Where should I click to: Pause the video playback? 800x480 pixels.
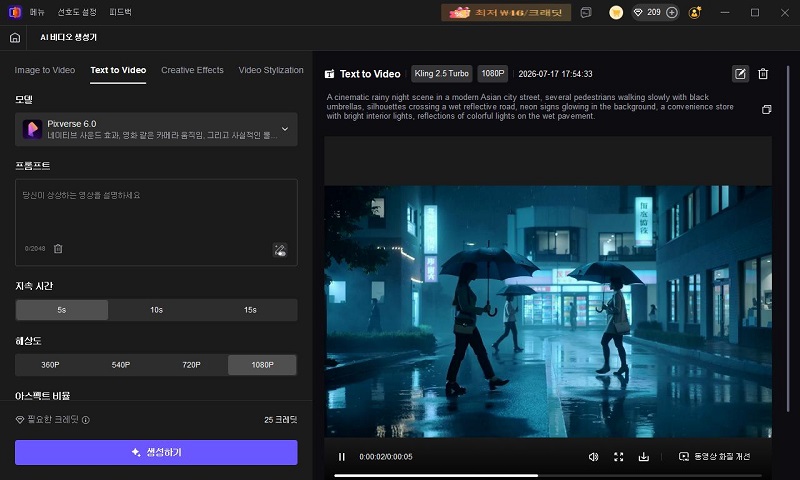click(341, 457)
